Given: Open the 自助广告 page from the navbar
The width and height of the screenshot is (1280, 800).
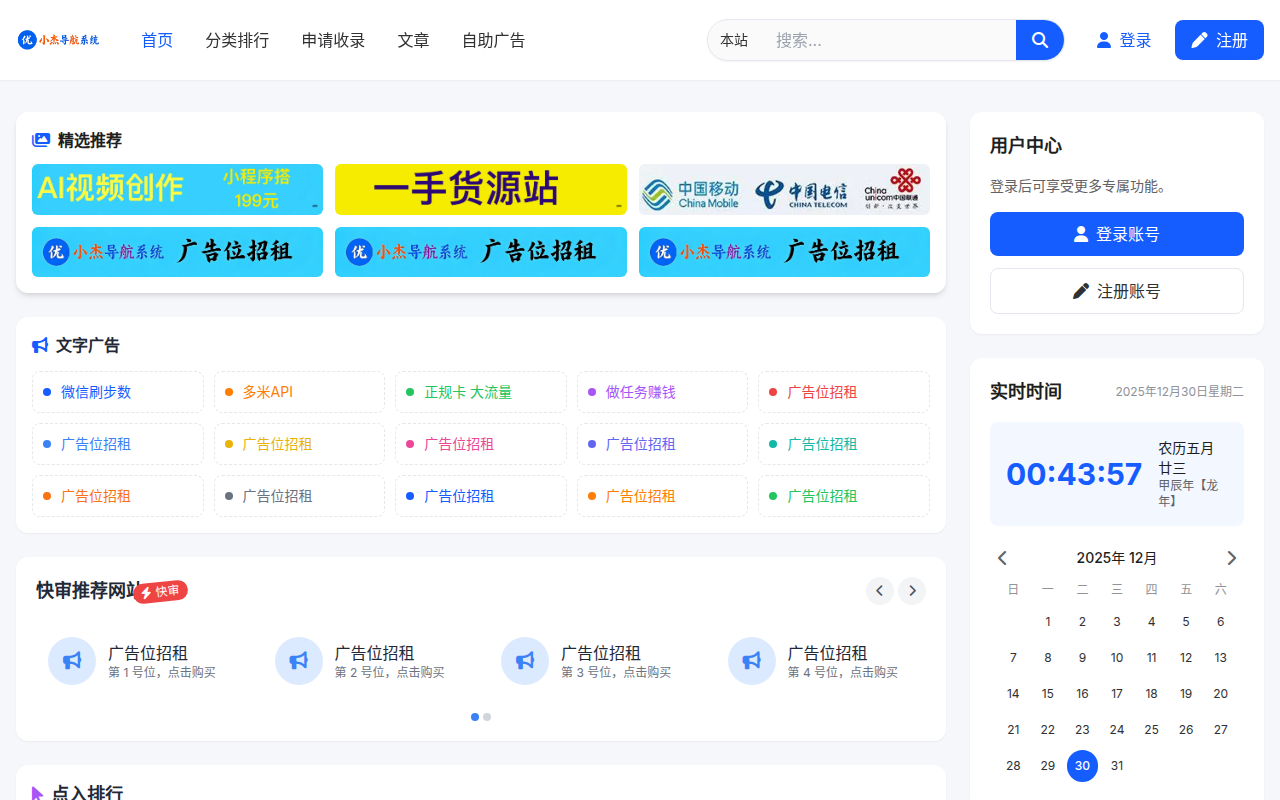Looking at the screenshot, I should [493, 40].
